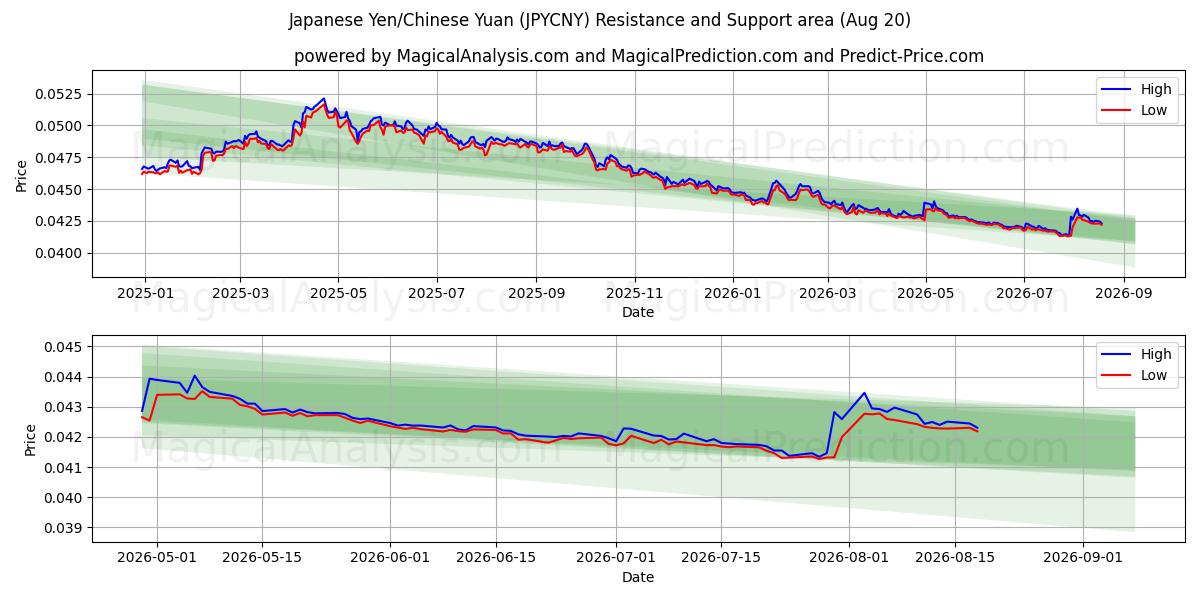This screenshot has width=1200, height=600.
Task: Click the 2026-05-01 date tick label
Action: point(157,557)
